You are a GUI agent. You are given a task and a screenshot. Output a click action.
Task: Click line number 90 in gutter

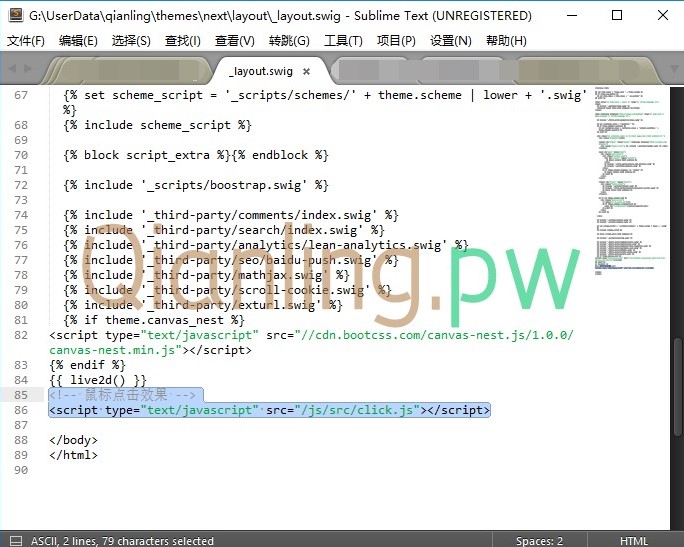(21, 470)
